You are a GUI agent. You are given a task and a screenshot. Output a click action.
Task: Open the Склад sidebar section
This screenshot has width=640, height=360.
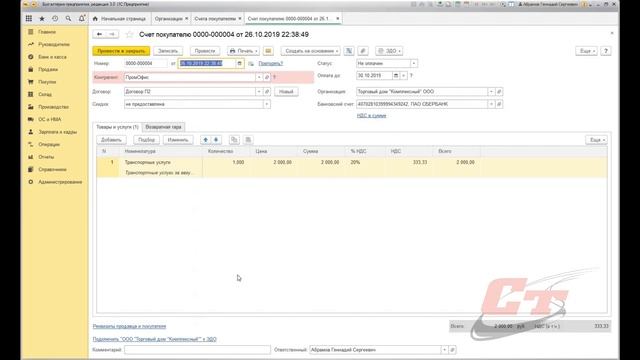click(x=45, y=94)
